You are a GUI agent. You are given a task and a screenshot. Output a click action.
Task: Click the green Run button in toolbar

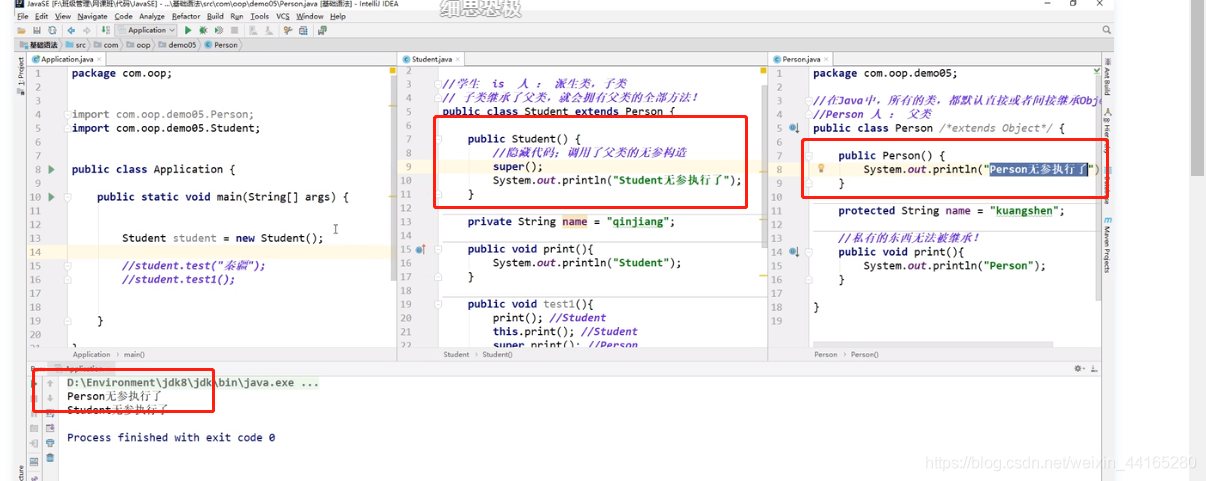pyautogui.click(x=188, y=30)
